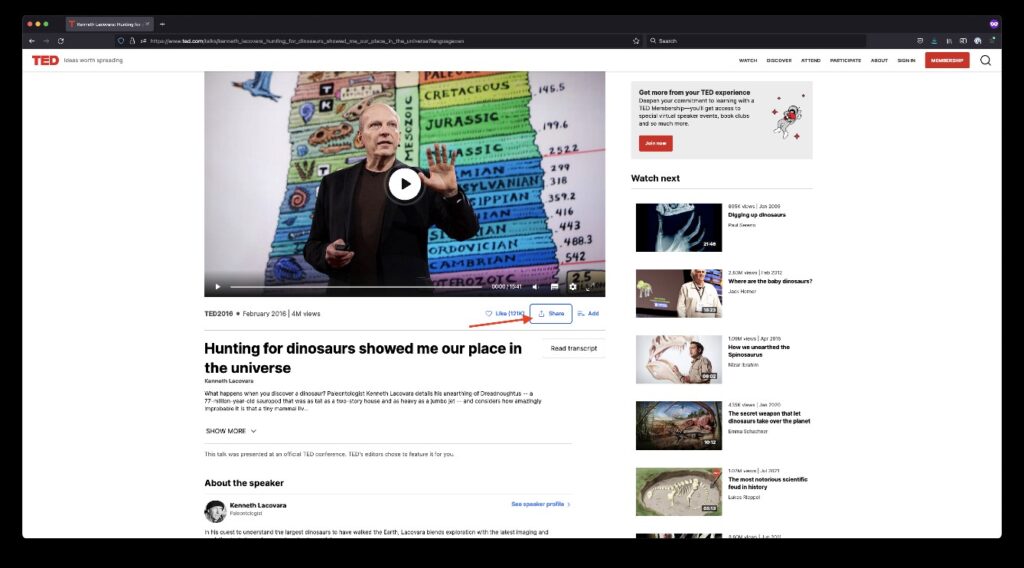Reload the page with refresh icon
This screenshot has width=1024, height=568.
(x=61, y=40)
